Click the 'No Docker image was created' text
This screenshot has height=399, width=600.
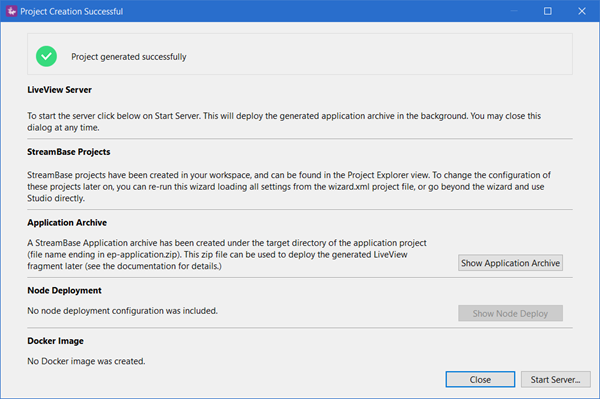click(86, 361)
